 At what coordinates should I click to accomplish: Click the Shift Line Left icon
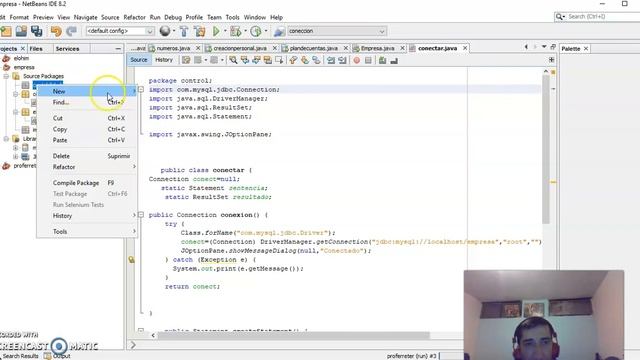point(331,60)
